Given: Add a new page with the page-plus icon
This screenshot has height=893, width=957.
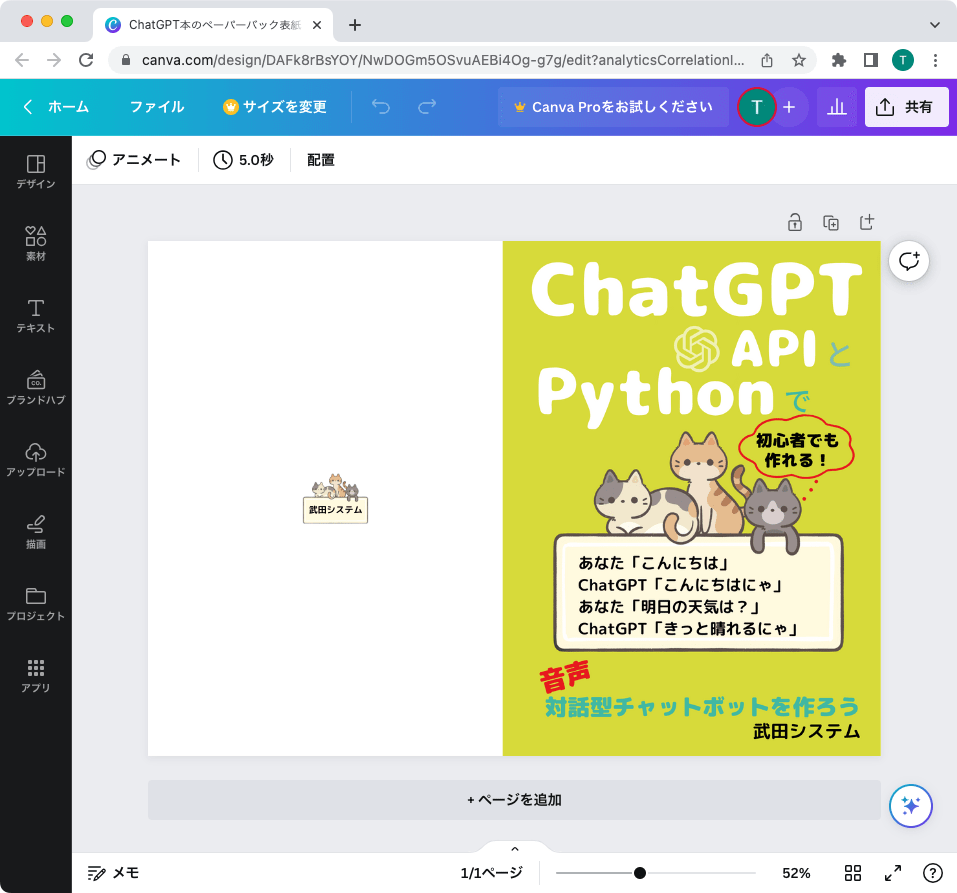Looking at the screenshot, I should pyautogui.click(x=867, y=222).
